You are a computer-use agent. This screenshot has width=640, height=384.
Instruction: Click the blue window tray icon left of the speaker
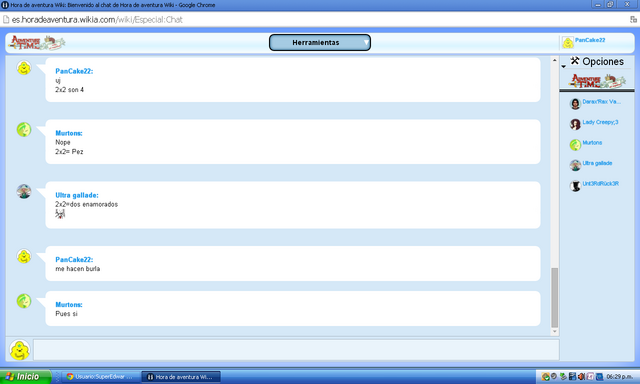coord(572,377)
